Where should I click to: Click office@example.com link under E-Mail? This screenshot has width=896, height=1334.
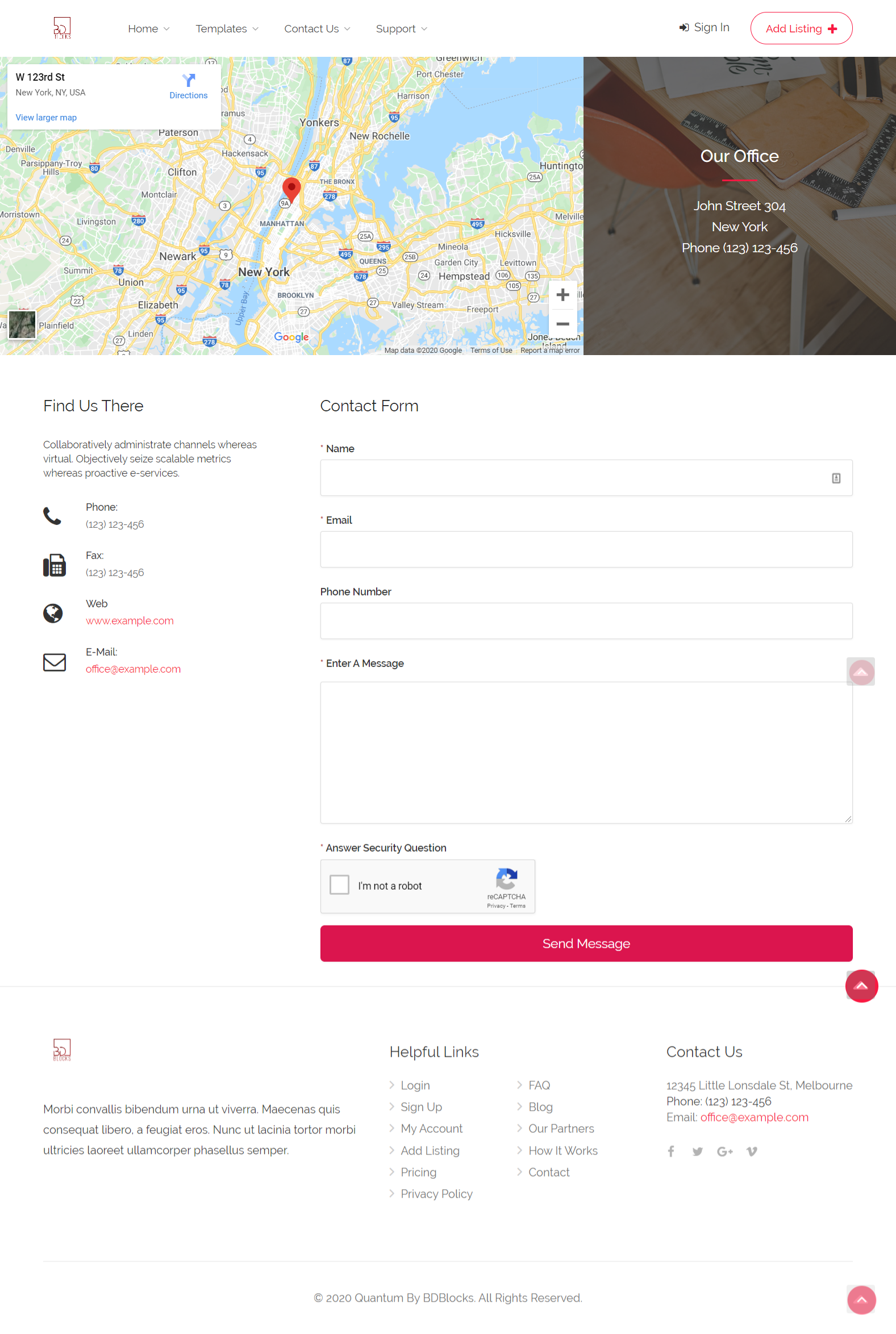pyautogui.click(x=133, y=669)
